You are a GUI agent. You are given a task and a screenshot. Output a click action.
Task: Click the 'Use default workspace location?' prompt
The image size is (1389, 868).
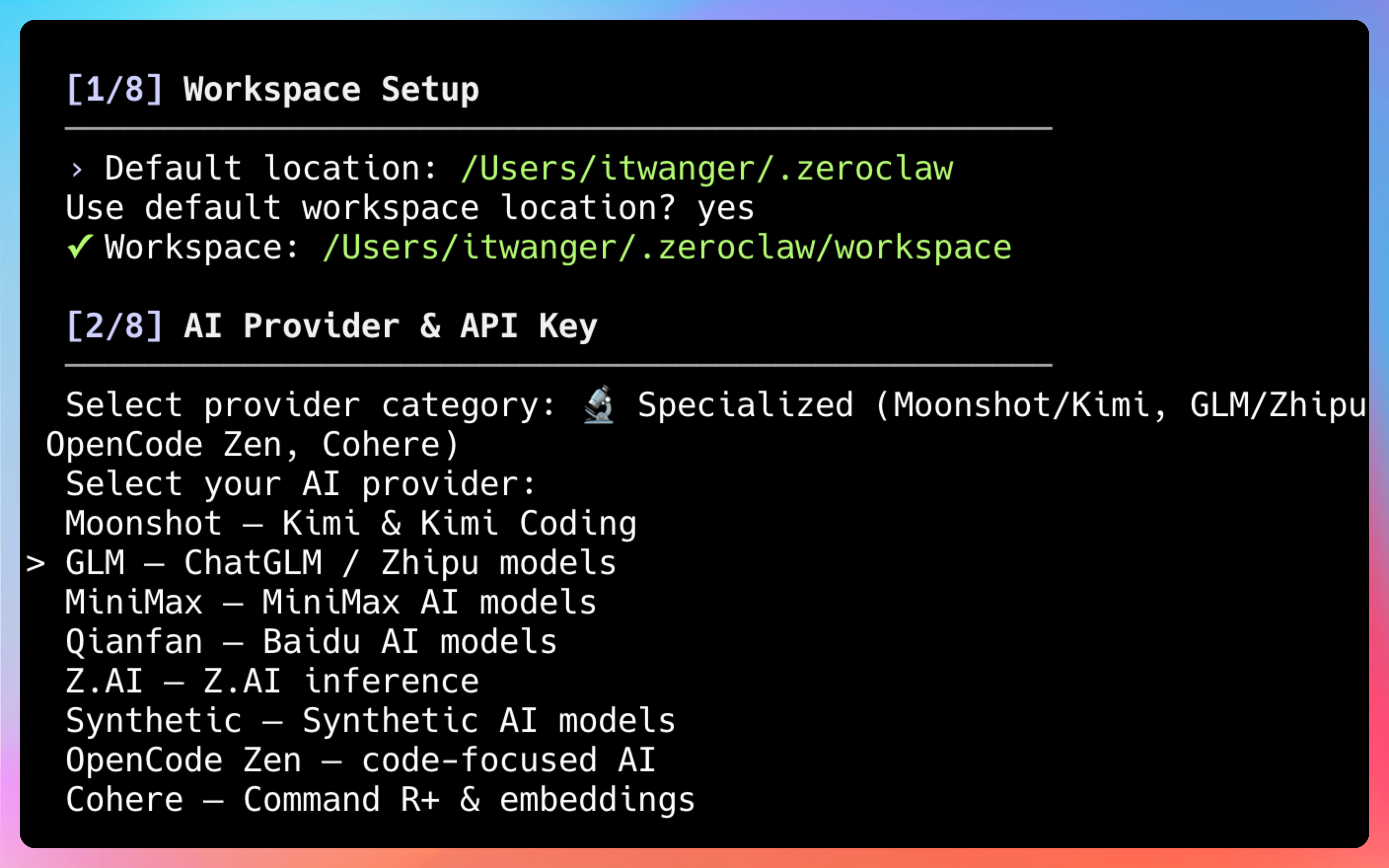click(370, 209)
